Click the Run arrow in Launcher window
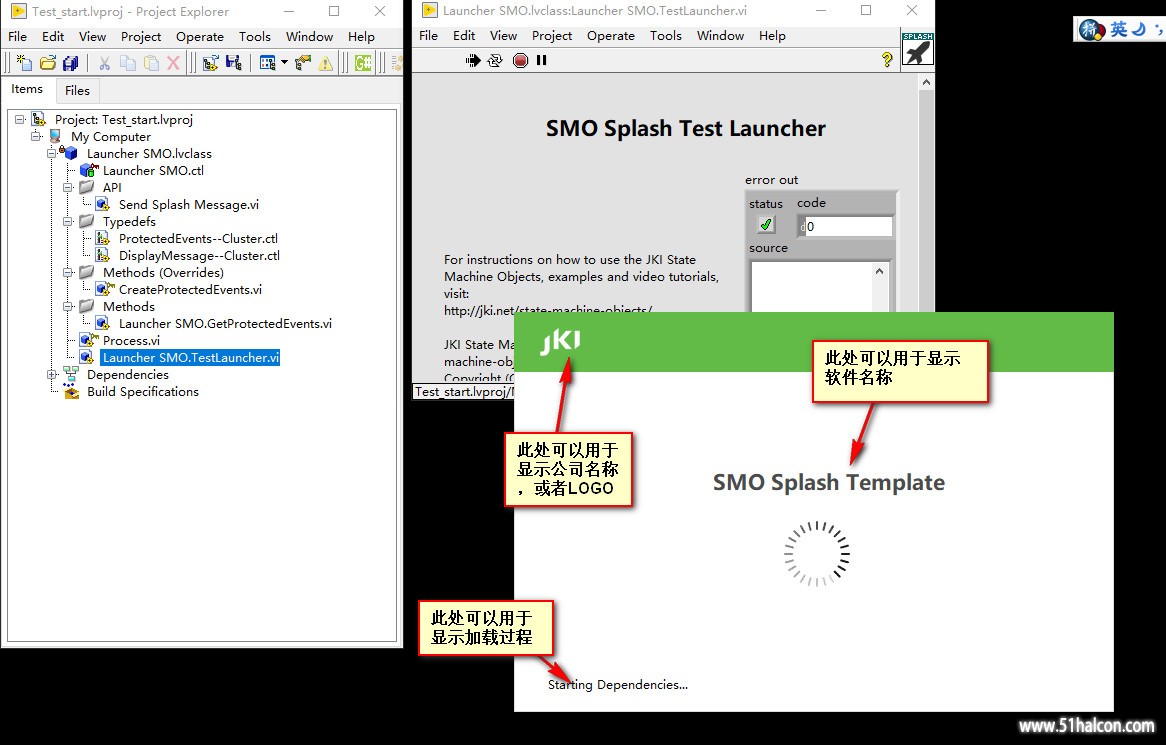The image size is (1166, 745). (473, 60)
